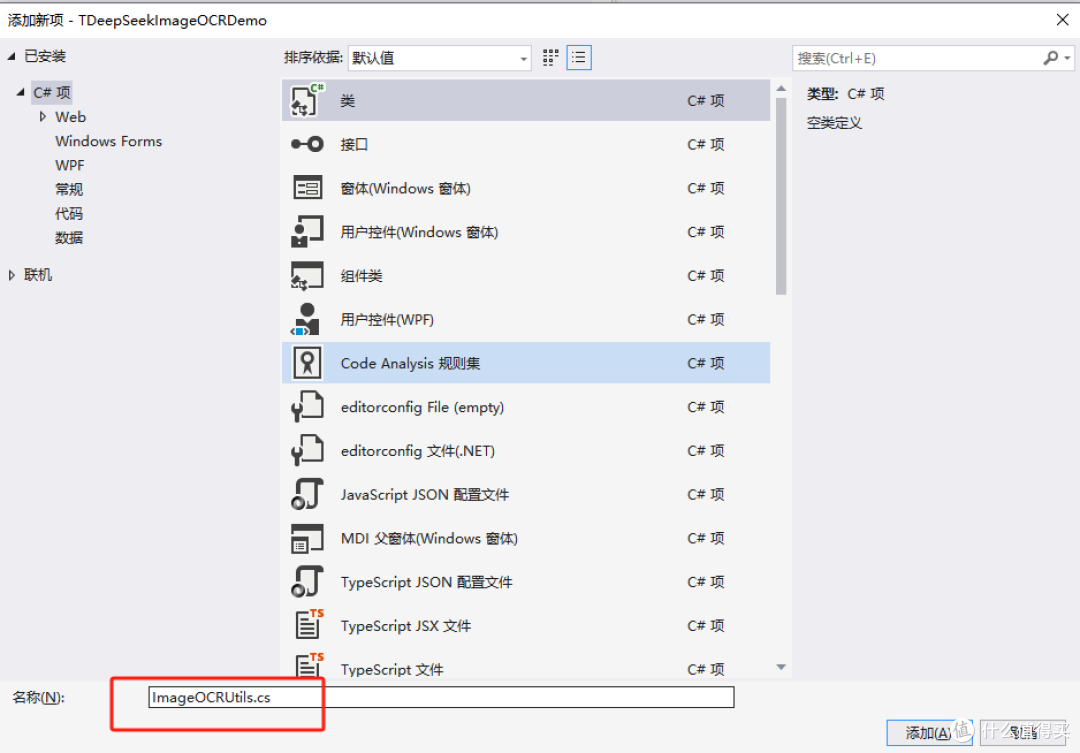Switch to small icons list view
The image size is (1080, 753).
(579, 58)
